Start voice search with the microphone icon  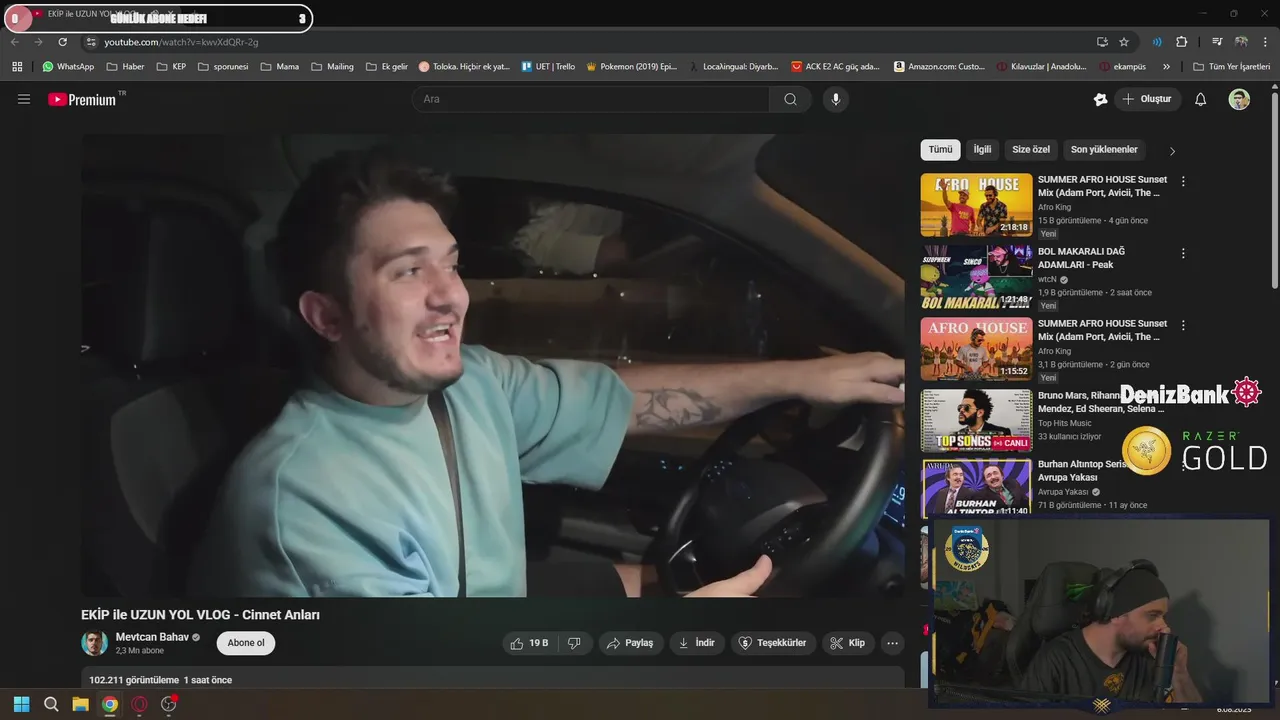[836, 99]
